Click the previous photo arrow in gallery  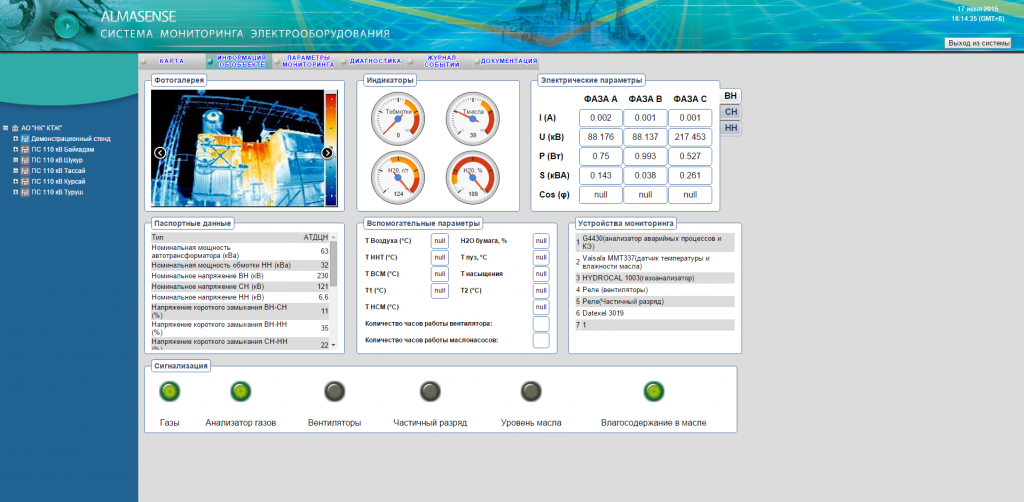tap(160, 153)
